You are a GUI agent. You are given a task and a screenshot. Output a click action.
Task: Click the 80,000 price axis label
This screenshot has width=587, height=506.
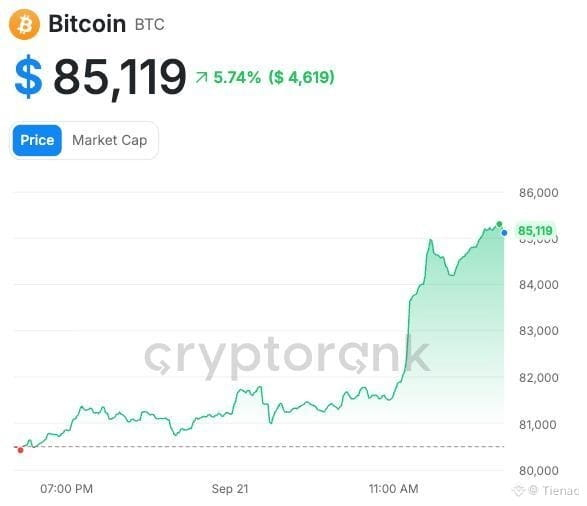click(x=539, y=470)
